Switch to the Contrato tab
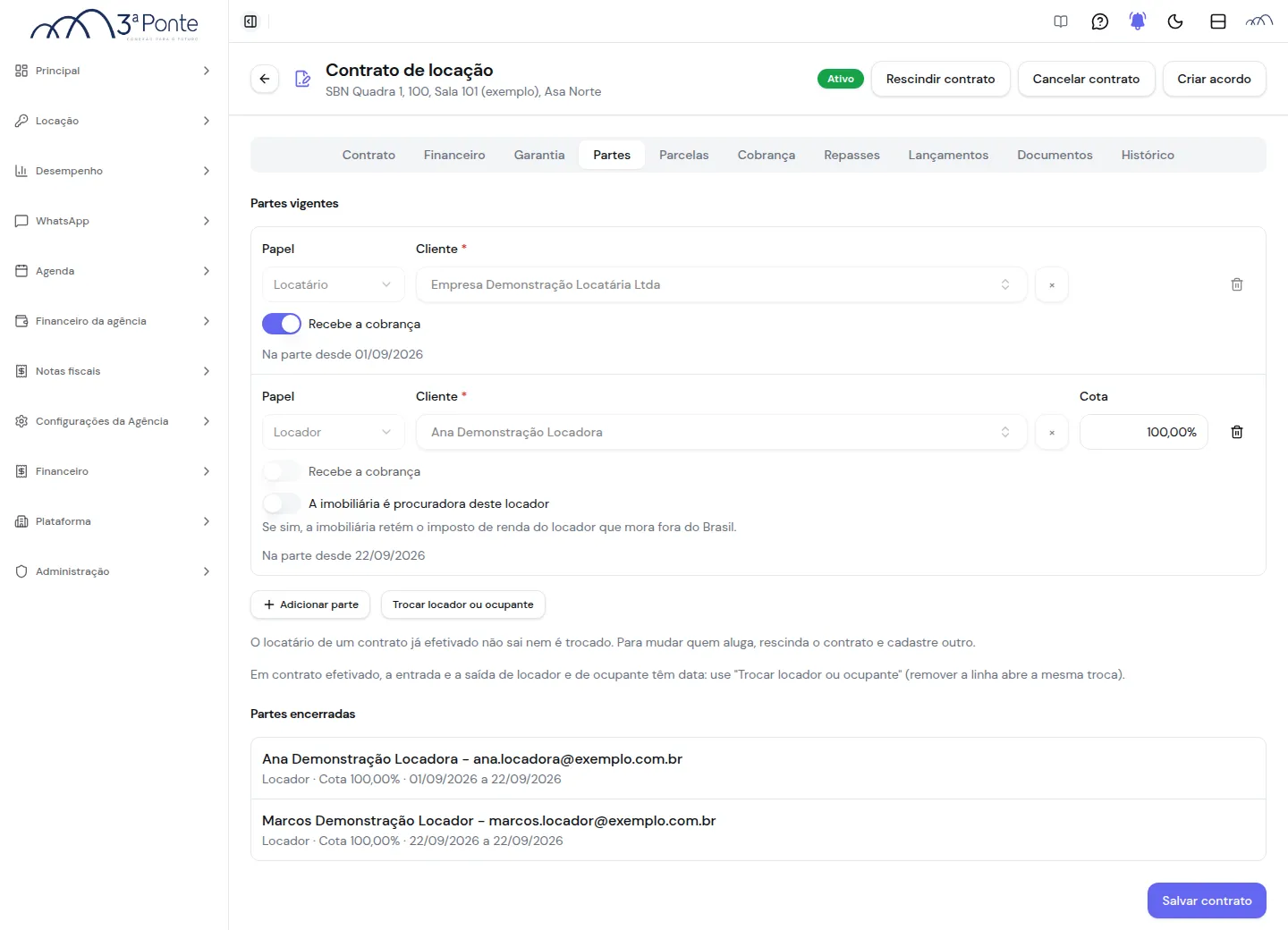This screenshot has width=1288, height=930. (x=369, y=155)
